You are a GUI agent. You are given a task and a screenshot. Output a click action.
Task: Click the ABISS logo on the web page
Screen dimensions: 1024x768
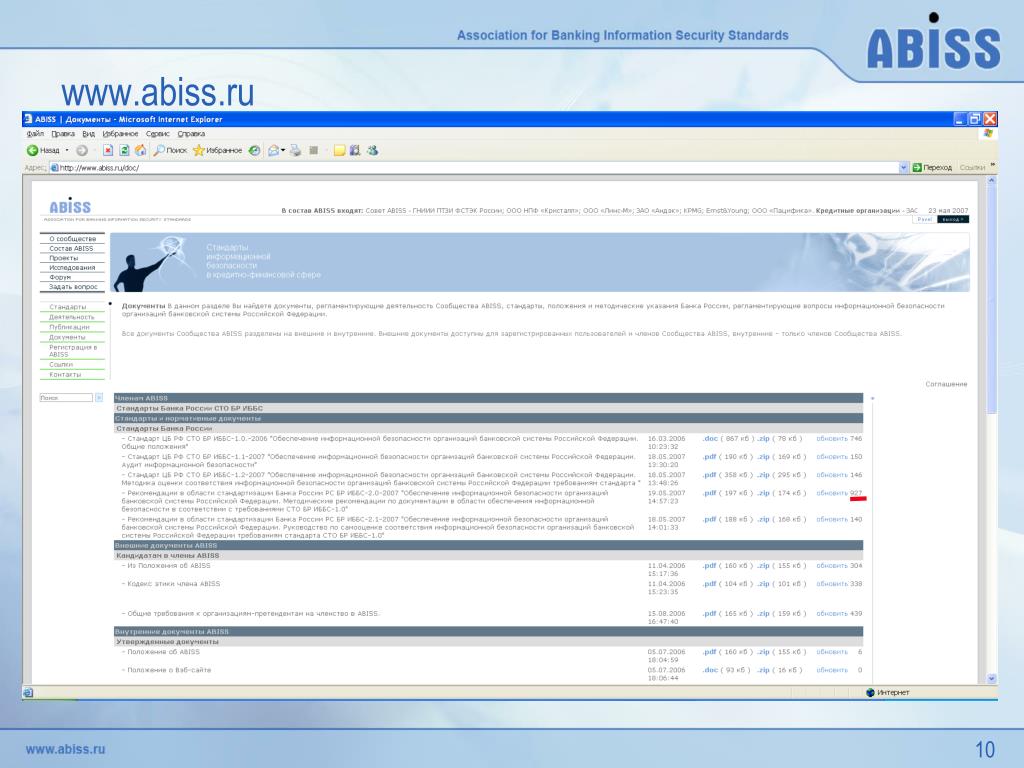coord(70,207)
